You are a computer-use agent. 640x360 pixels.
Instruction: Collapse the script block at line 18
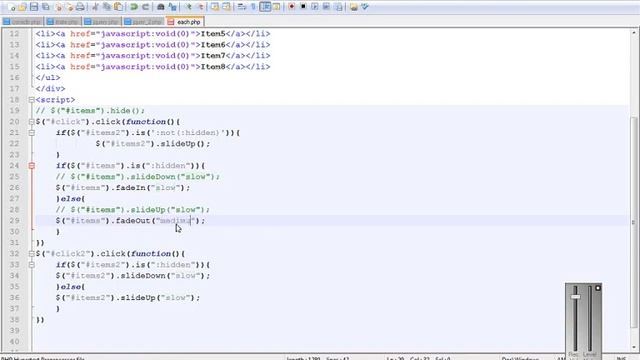(x=31, y=100)
